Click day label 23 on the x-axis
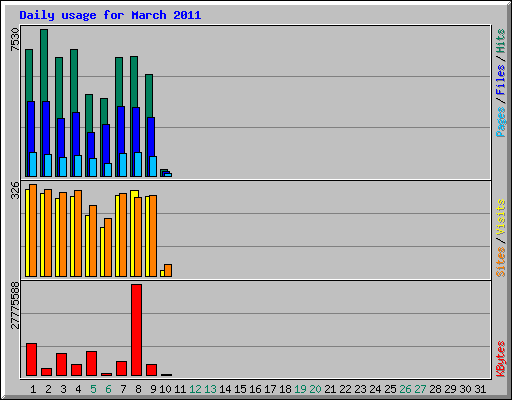512x400 pixels. click(x=360, y=389)
